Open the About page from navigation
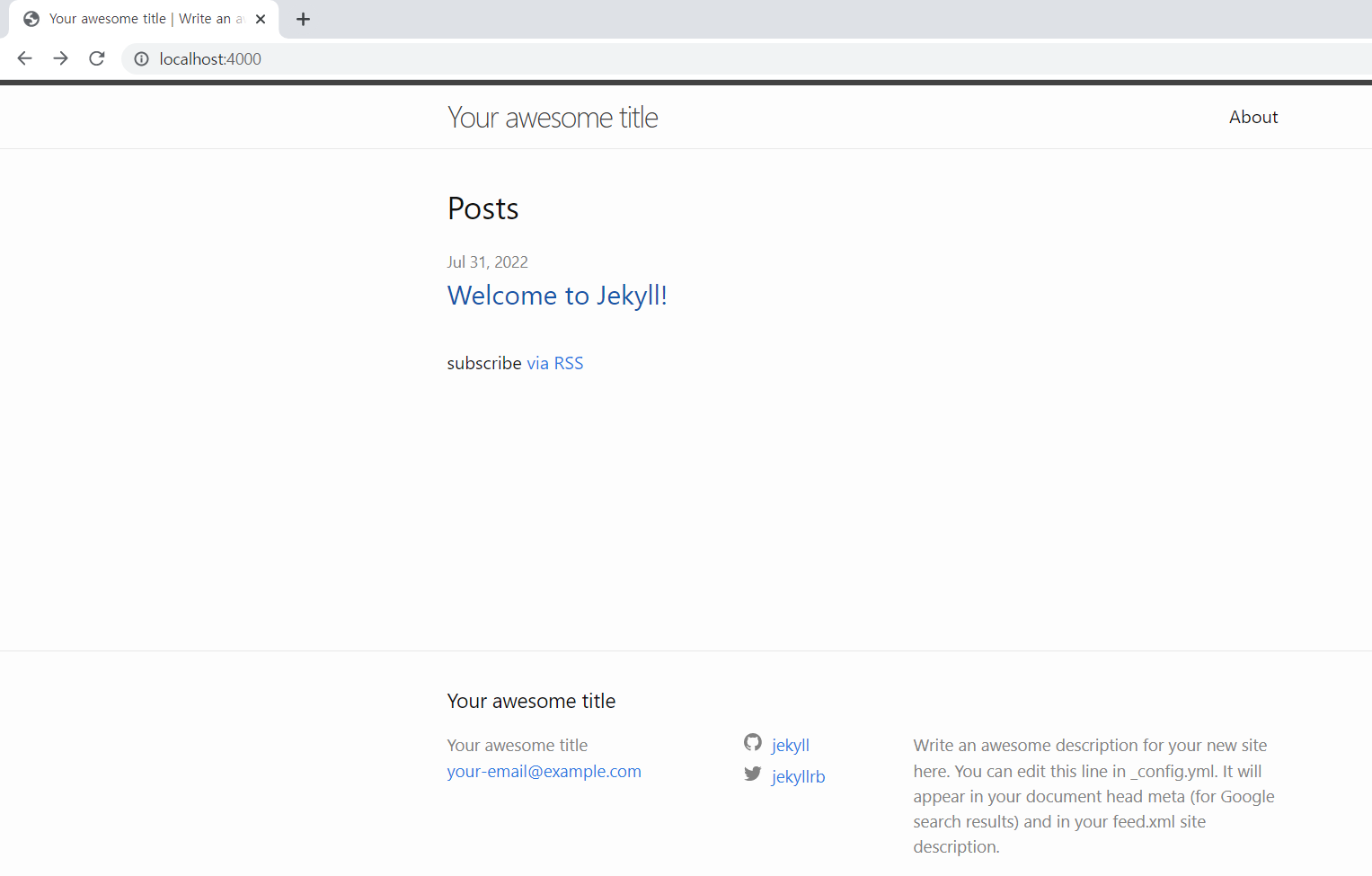Image resolution: width=1372 pixels, height=876 pixels. click(x=1253, y=117)
